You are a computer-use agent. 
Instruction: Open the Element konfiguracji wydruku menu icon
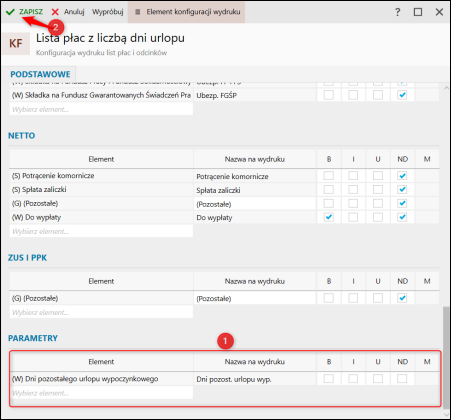tap(137, 12)
